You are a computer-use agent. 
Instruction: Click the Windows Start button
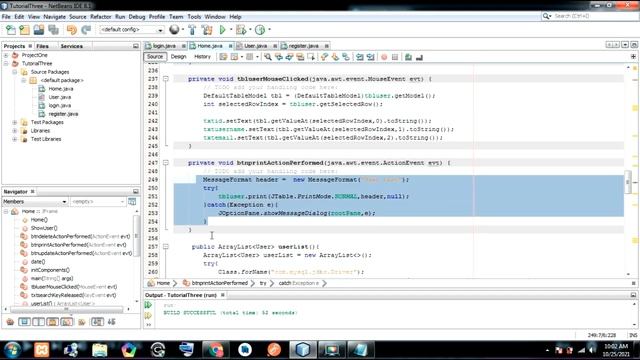tap(13, 350)
